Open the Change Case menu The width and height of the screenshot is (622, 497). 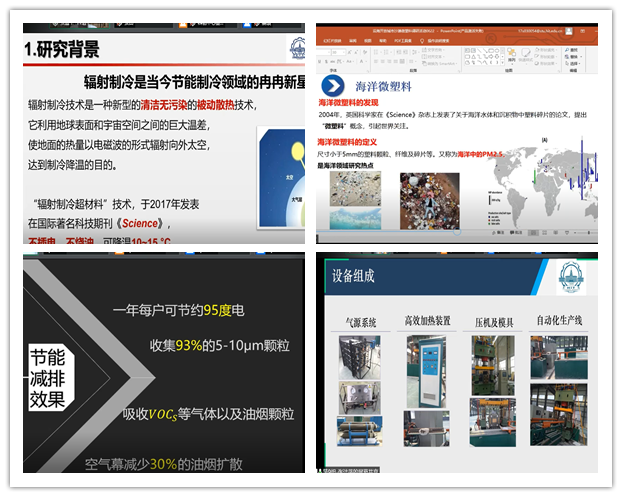[x=350, y=61]
